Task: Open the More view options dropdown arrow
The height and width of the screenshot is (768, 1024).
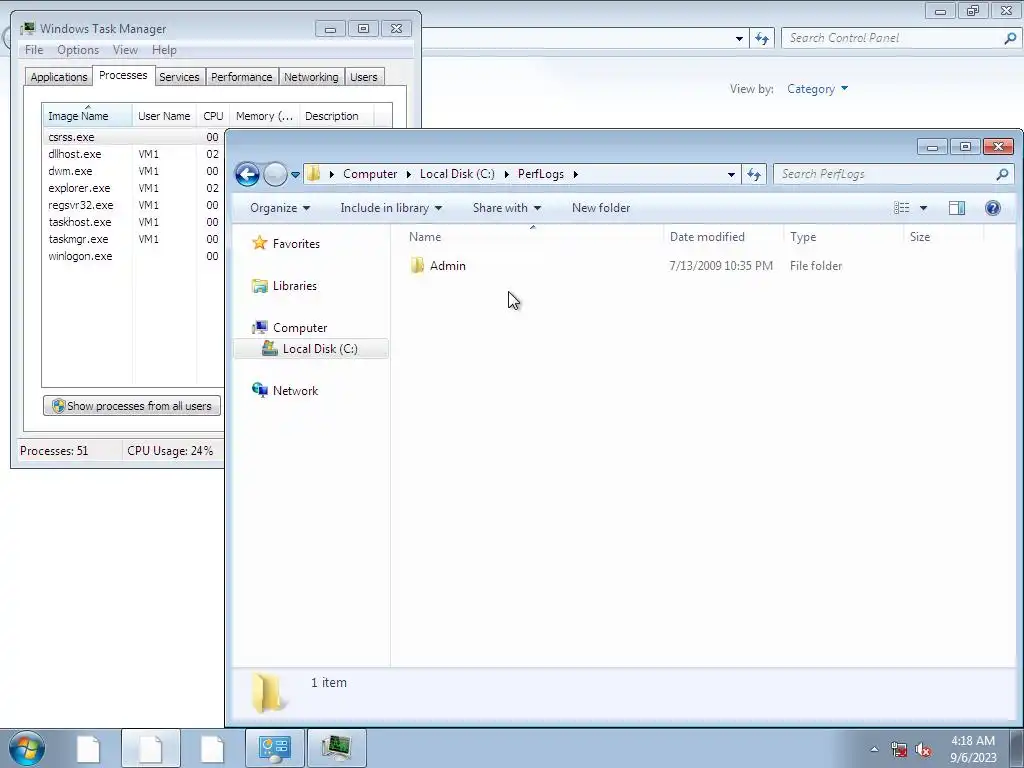Action: point(923,208)
